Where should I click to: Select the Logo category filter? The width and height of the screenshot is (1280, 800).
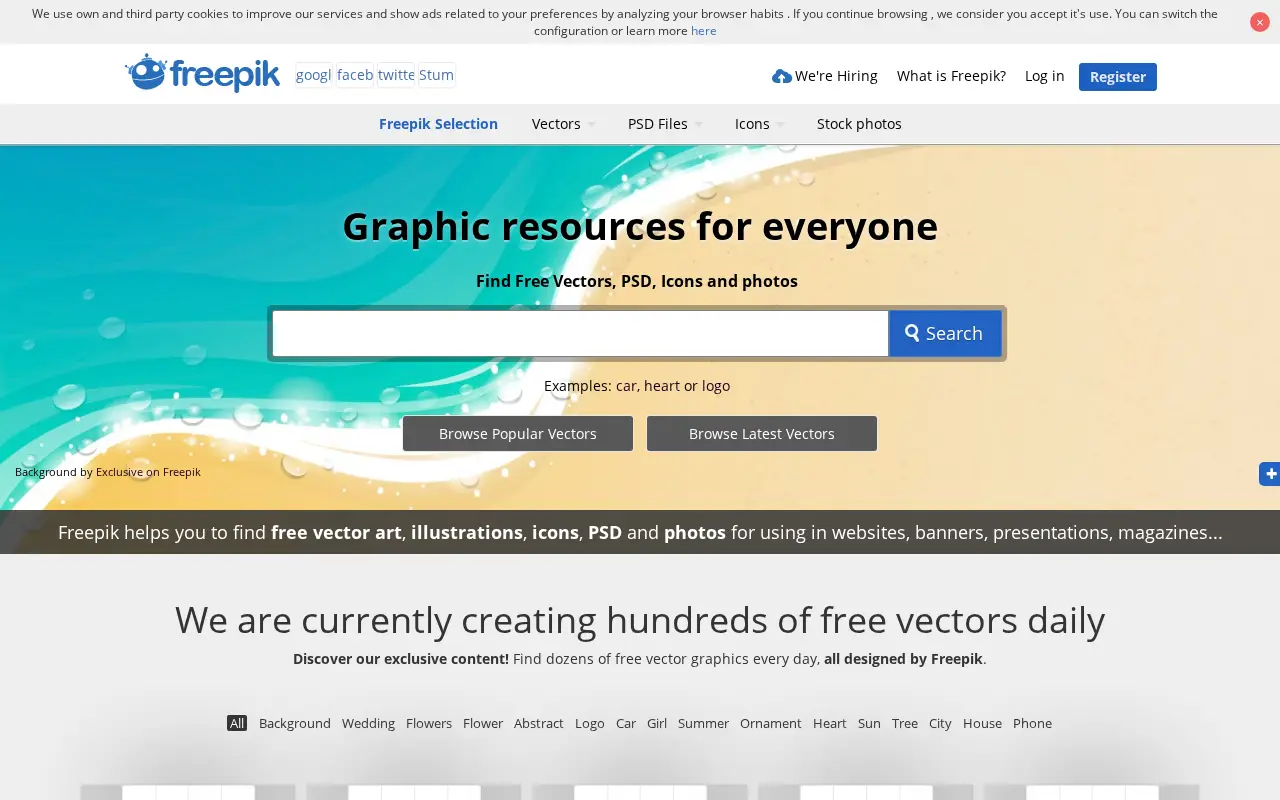(590, 723)
